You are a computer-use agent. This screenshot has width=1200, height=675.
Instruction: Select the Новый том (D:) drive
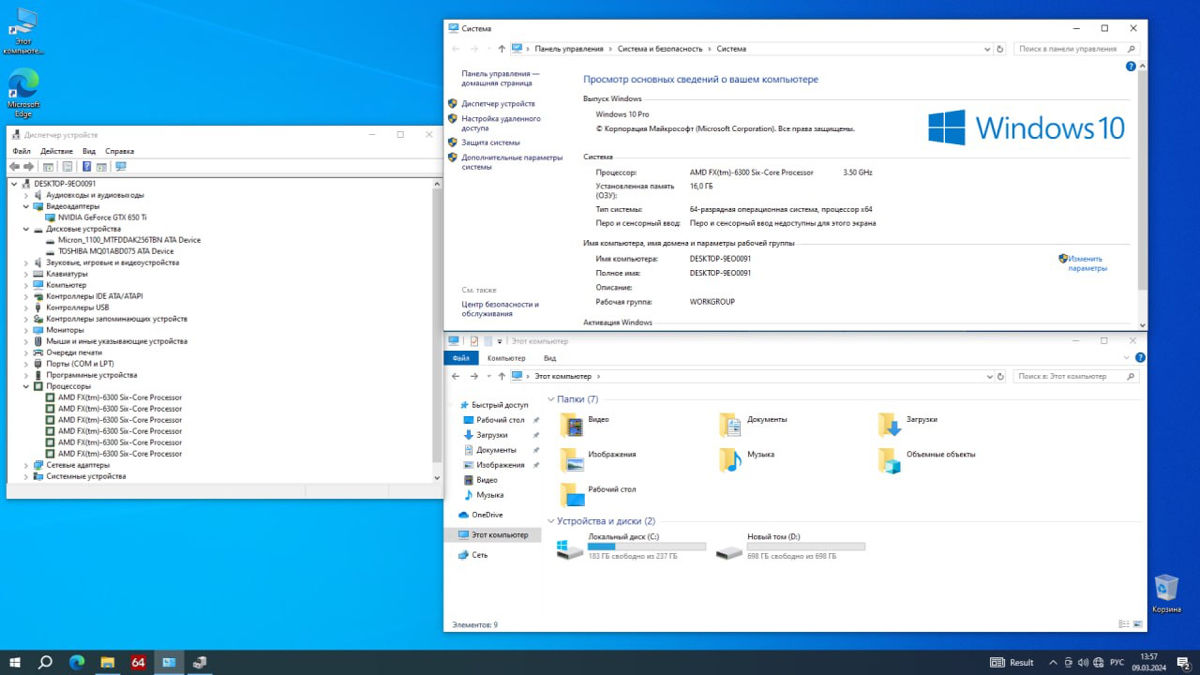click(x=790, y=546)
